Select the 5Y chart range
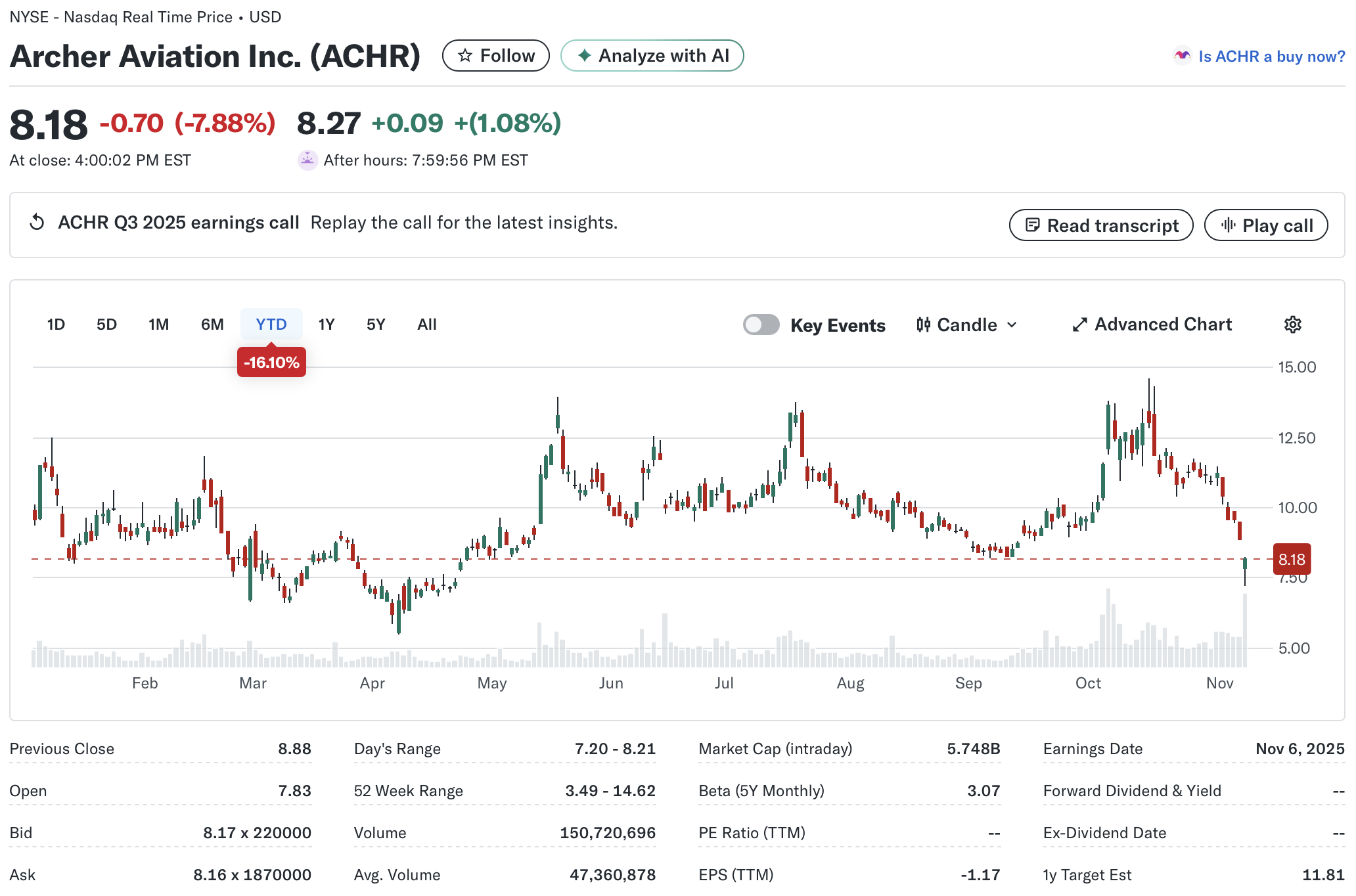Viewport: 1356px width, 896px height. (376, 325)
